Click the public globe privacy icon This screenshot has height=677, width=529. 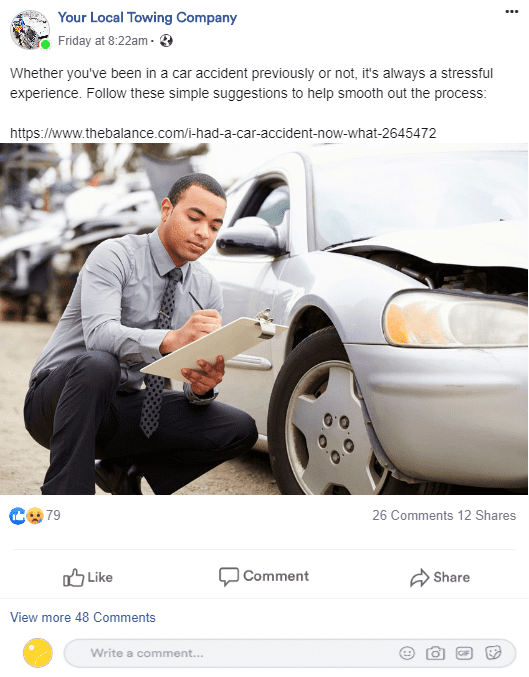tap(166, 41)
